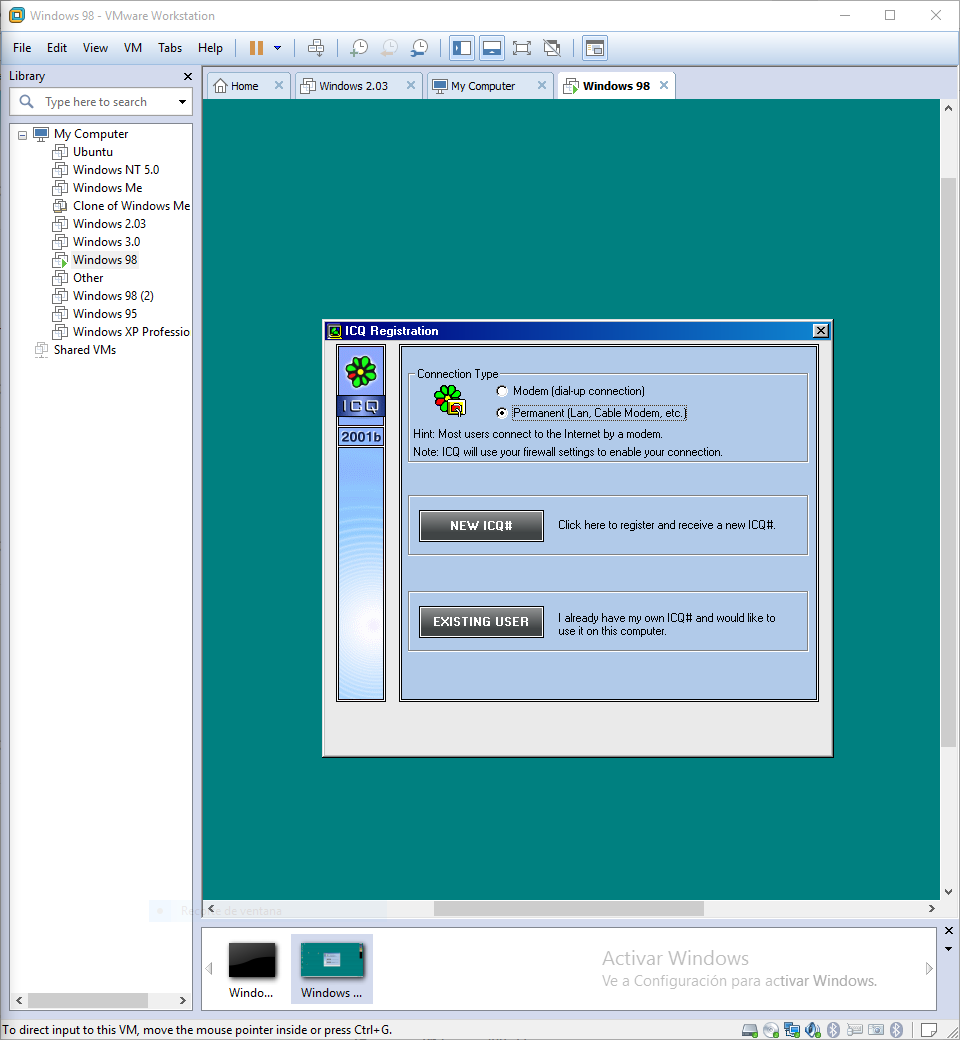Close the Library panel
960x1040 pixels.
point(188,77)
